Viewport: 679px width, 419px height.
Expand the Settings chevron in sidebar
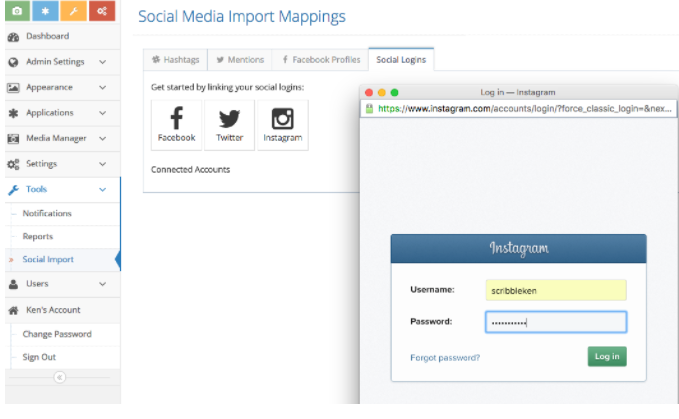coord(103,164)
